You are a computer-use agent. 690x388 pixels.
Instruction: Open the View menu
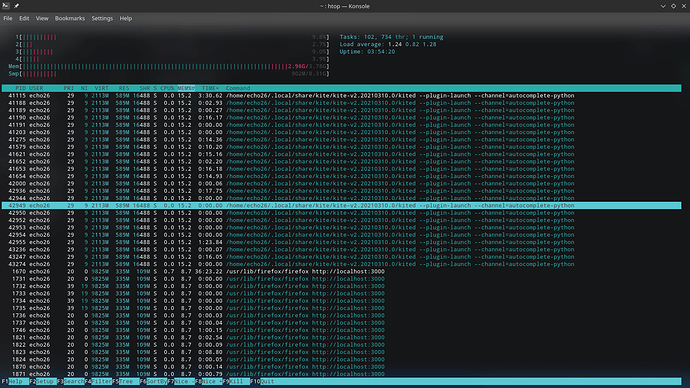[42, 18]
